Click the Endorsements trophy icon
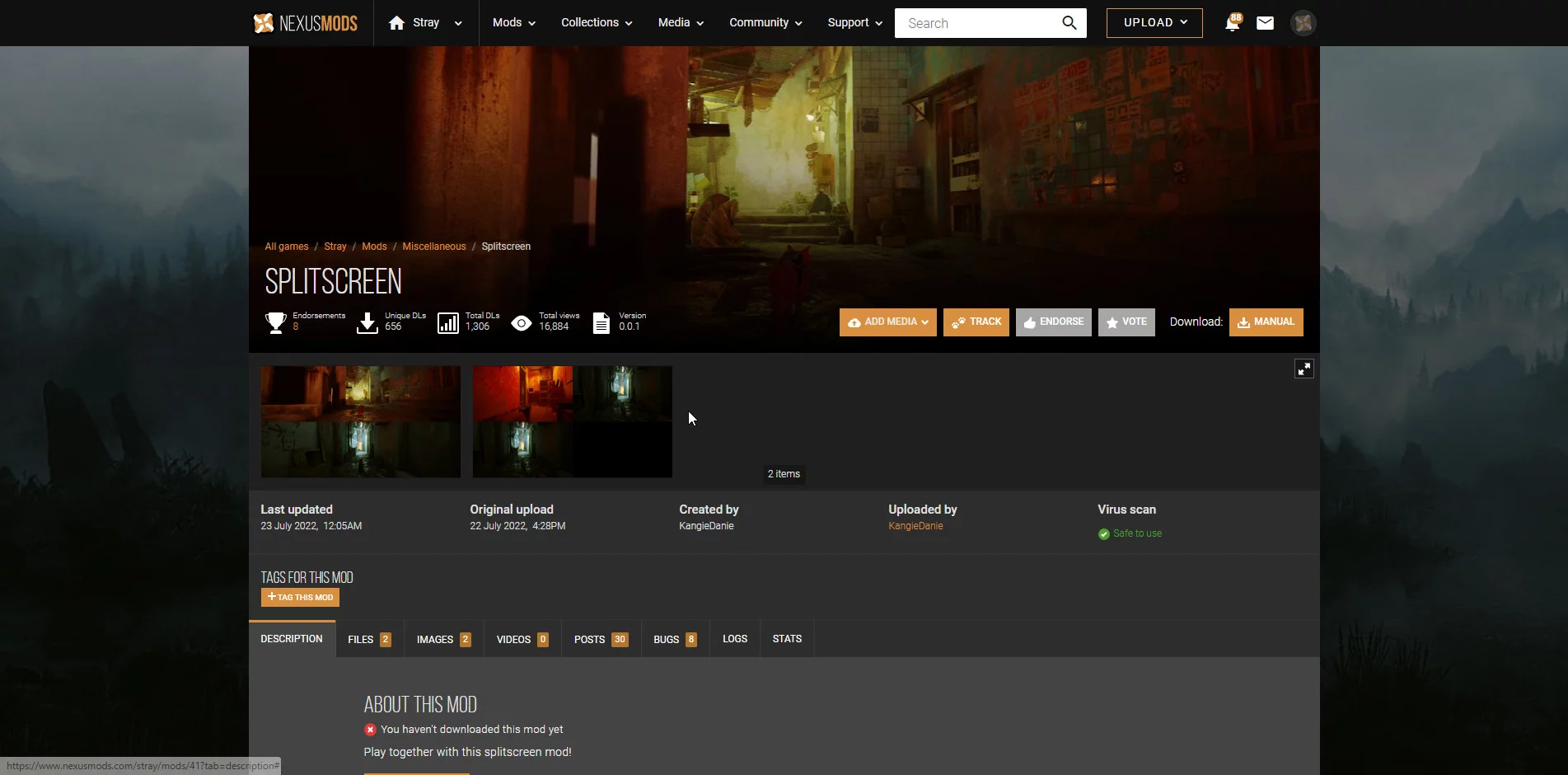The image size is (1568, 775). (x=275, y=322)
